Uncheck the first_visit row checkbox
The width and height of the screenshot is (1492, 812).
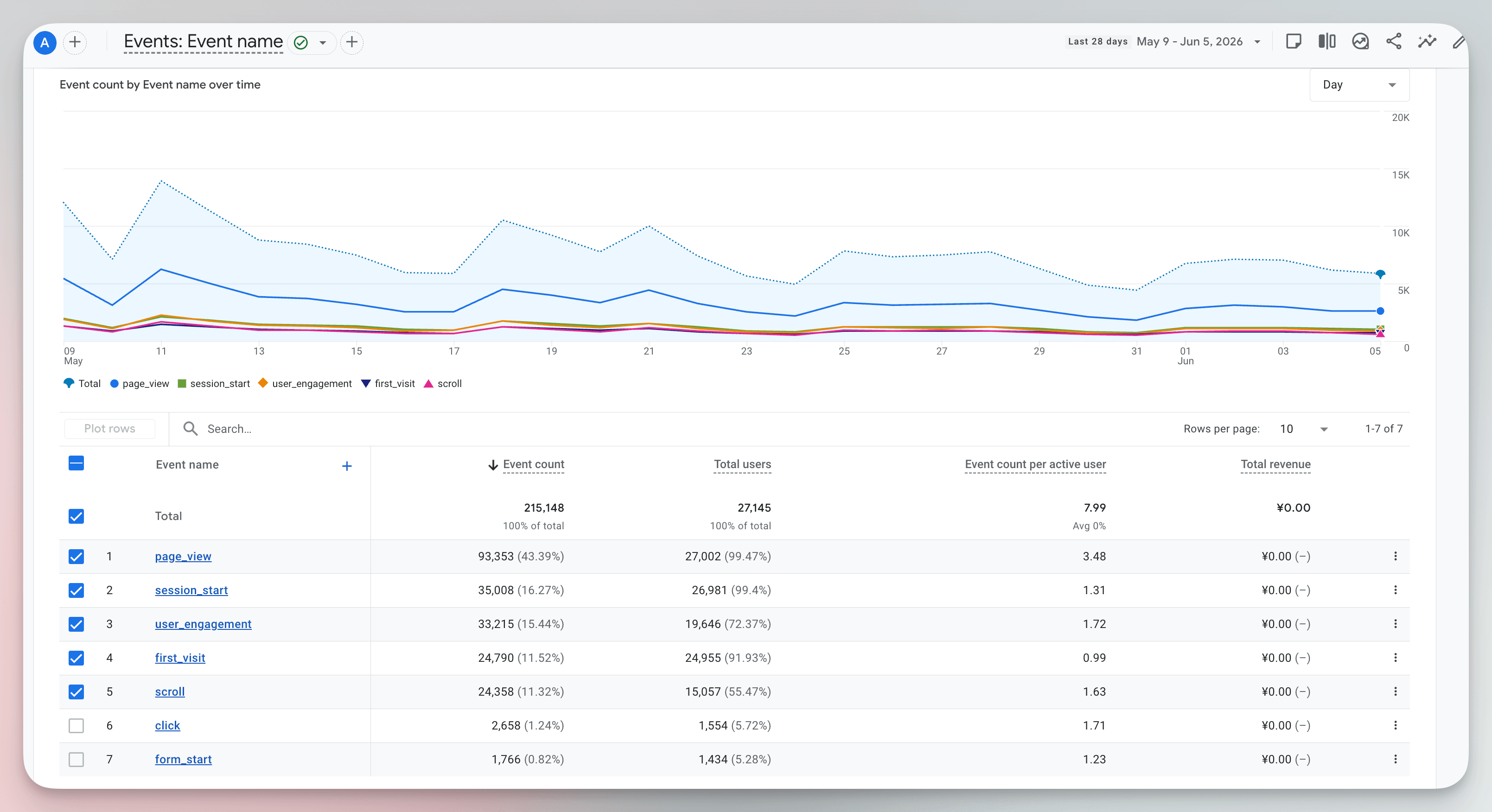click(x=76, y=659)
